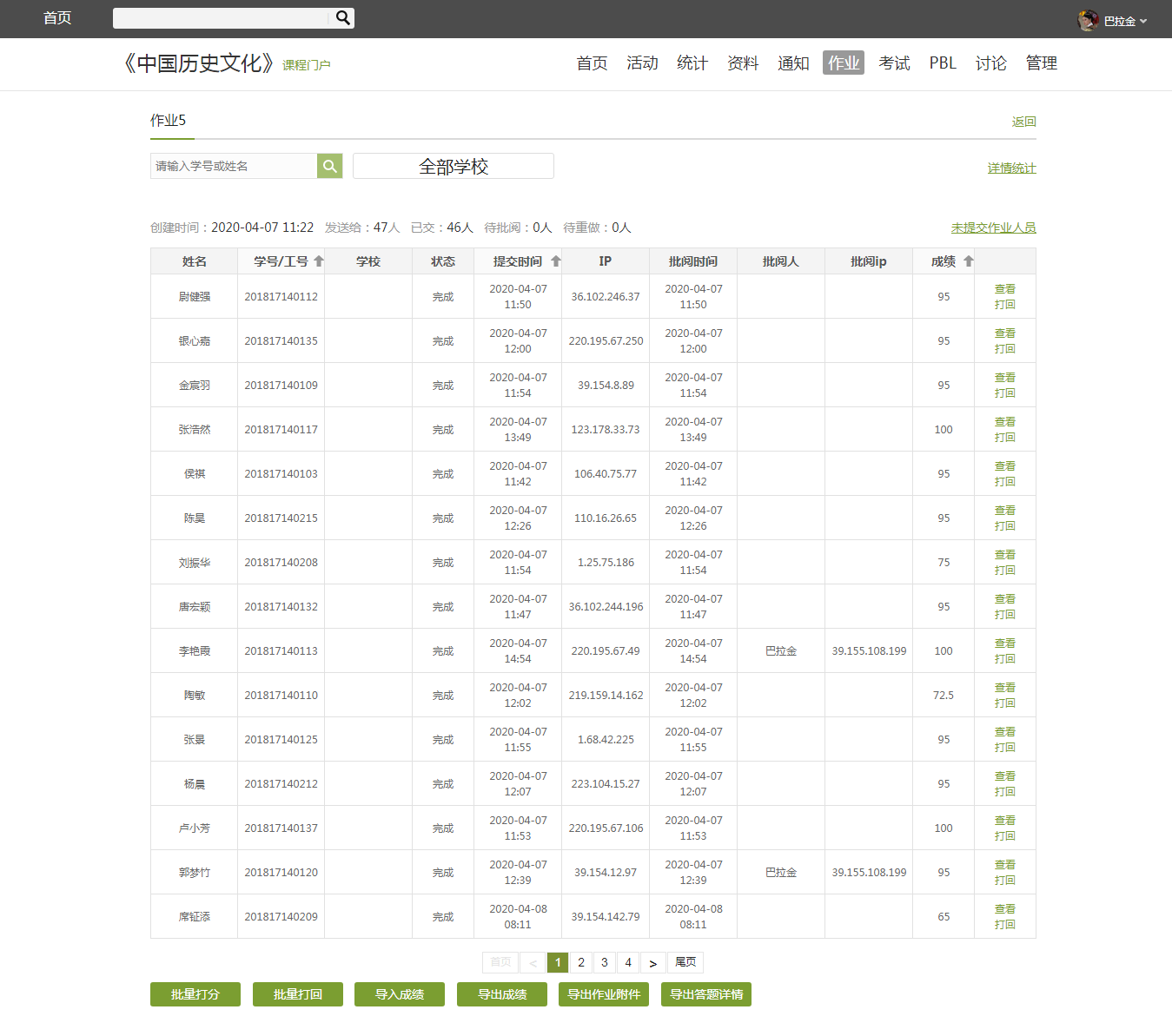Sort by score using arrow icon
This screenshot has height=1036, width=1172.
coord(969,261)
